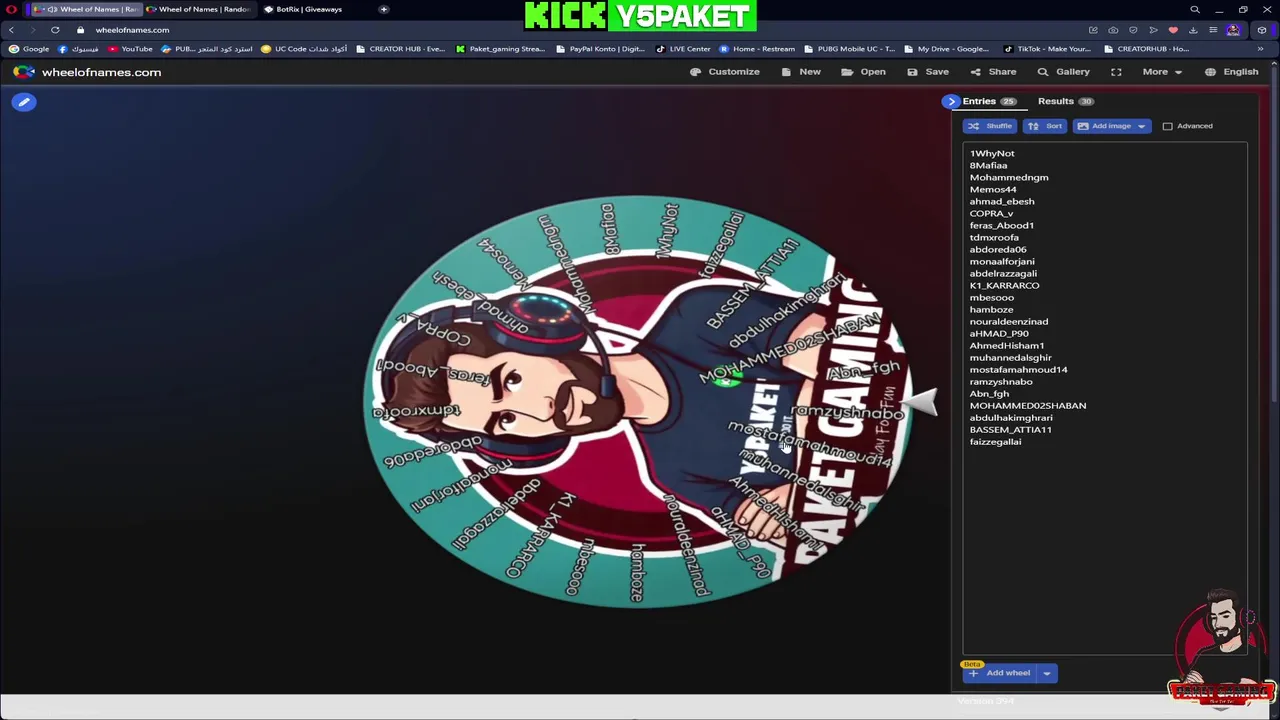Click the entry mbesooo in list
This screenshot has width=1280, height=720.
click(x=991, y=297)
